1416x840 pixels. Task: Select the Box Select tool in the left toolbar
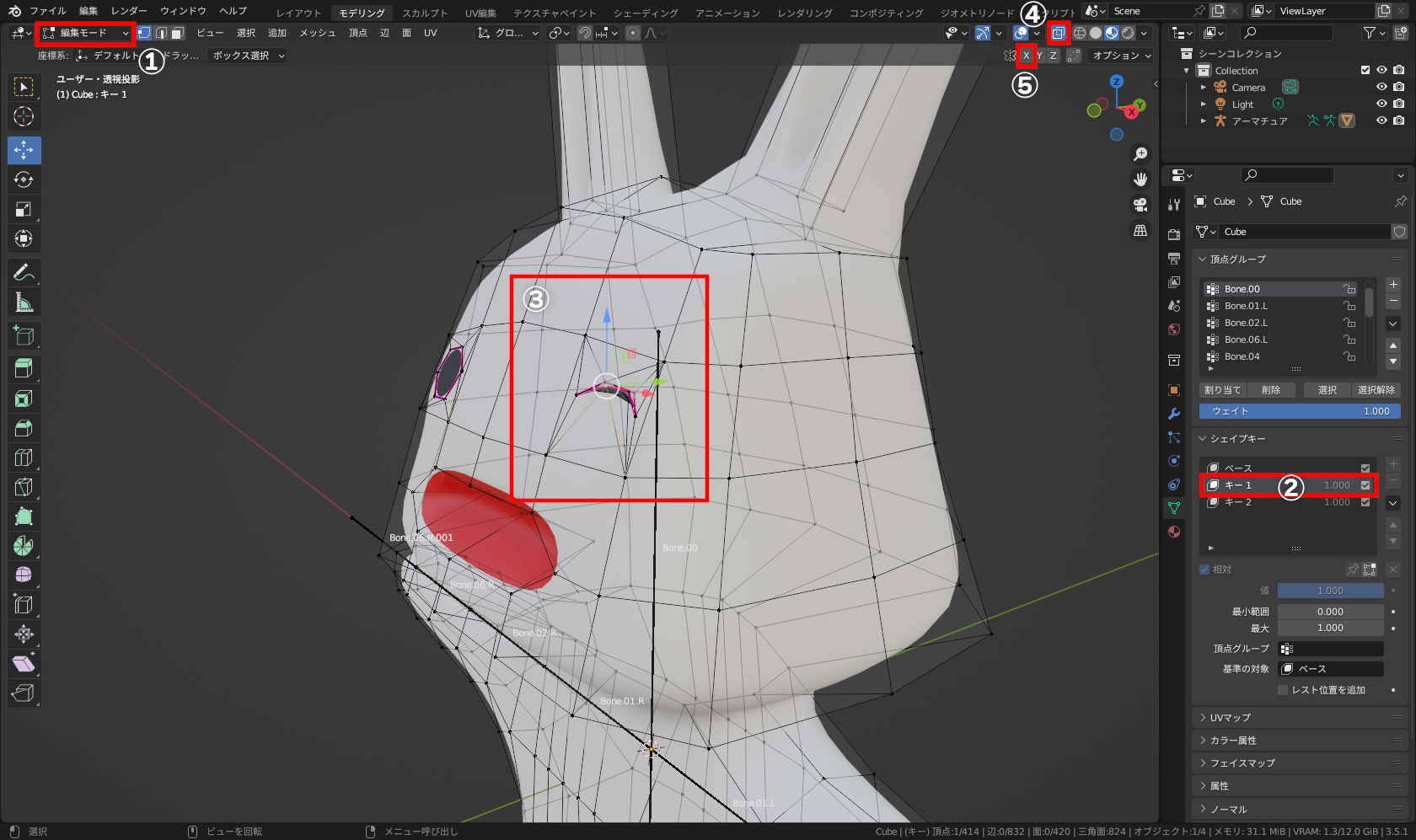pyautogui.click(x=24, y=87)
